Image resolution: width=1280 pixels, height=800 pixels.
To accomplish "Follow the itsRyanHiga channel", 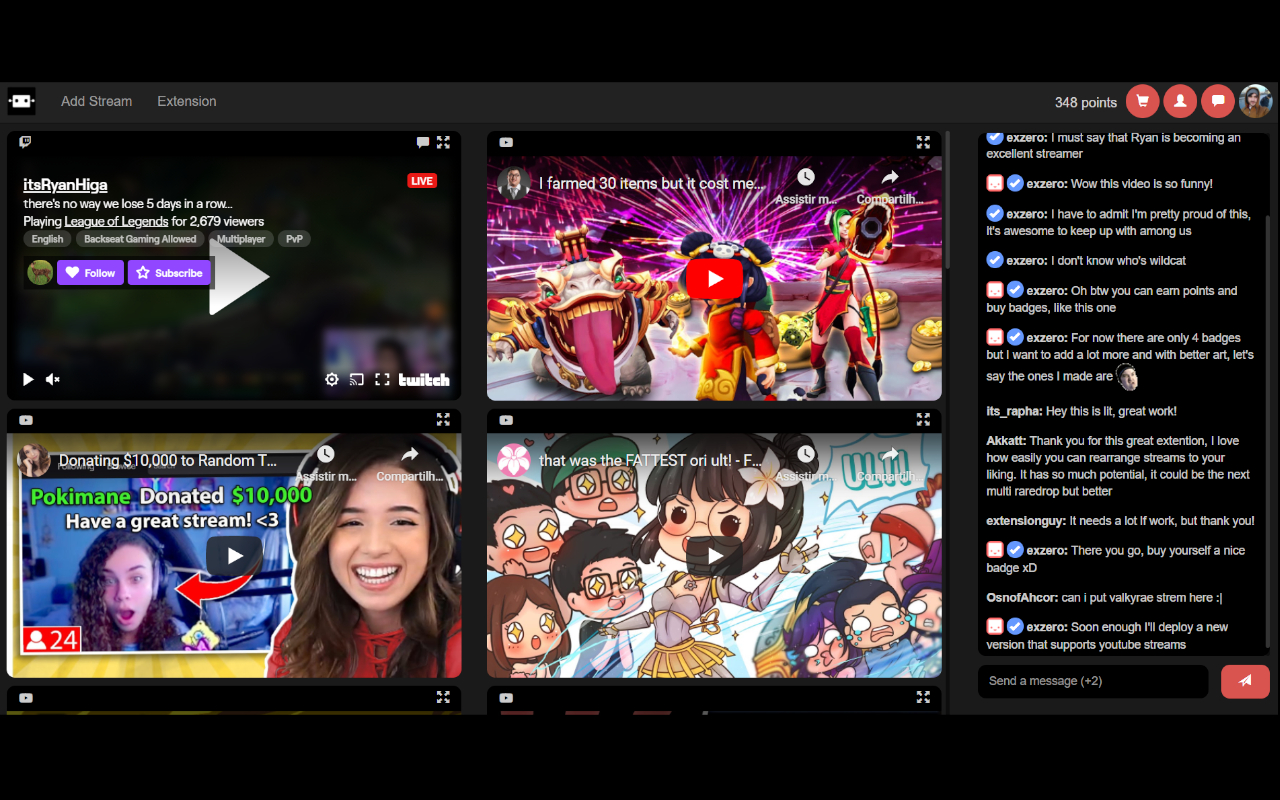I will point(90,272).
